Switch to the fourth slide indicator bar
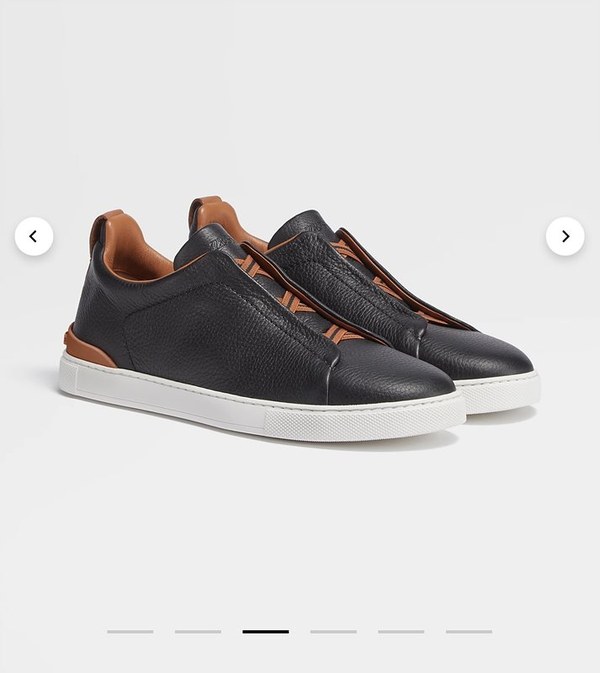The image size is (600, 673). (x=333, y=631)
